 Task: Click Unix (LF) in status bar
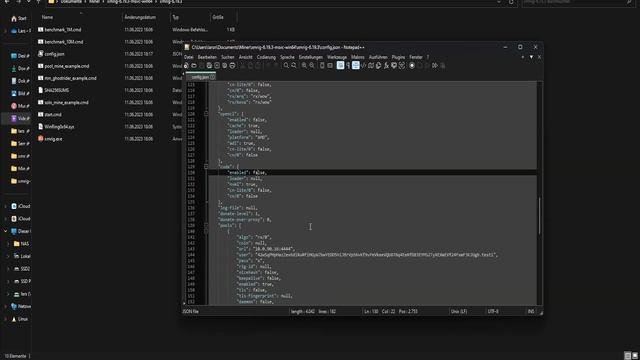[x=459, y=311]
